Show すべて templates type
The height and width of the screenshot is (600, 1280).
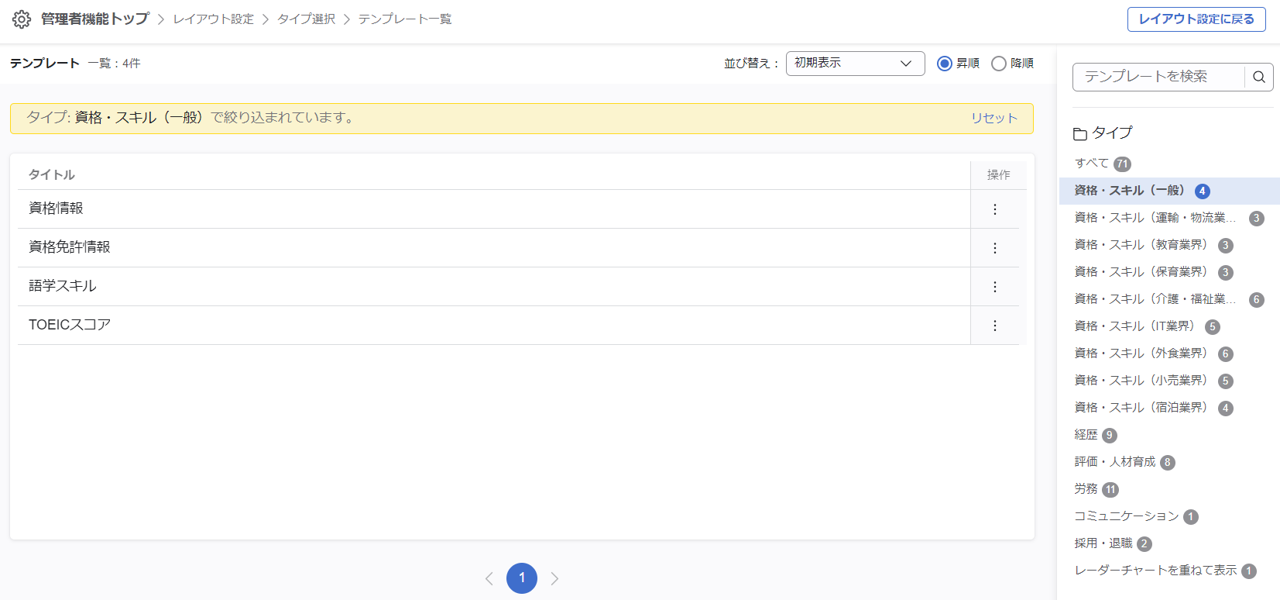1091,163
